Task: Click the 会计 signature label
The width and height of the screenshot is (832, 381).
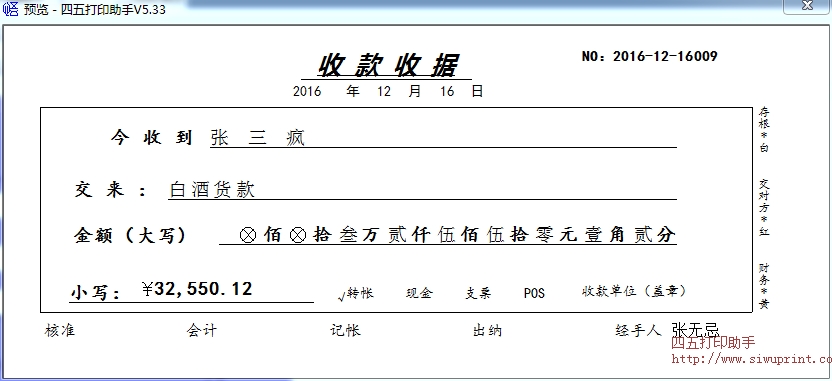Action: pyautogui.click(x=202, y=331)
